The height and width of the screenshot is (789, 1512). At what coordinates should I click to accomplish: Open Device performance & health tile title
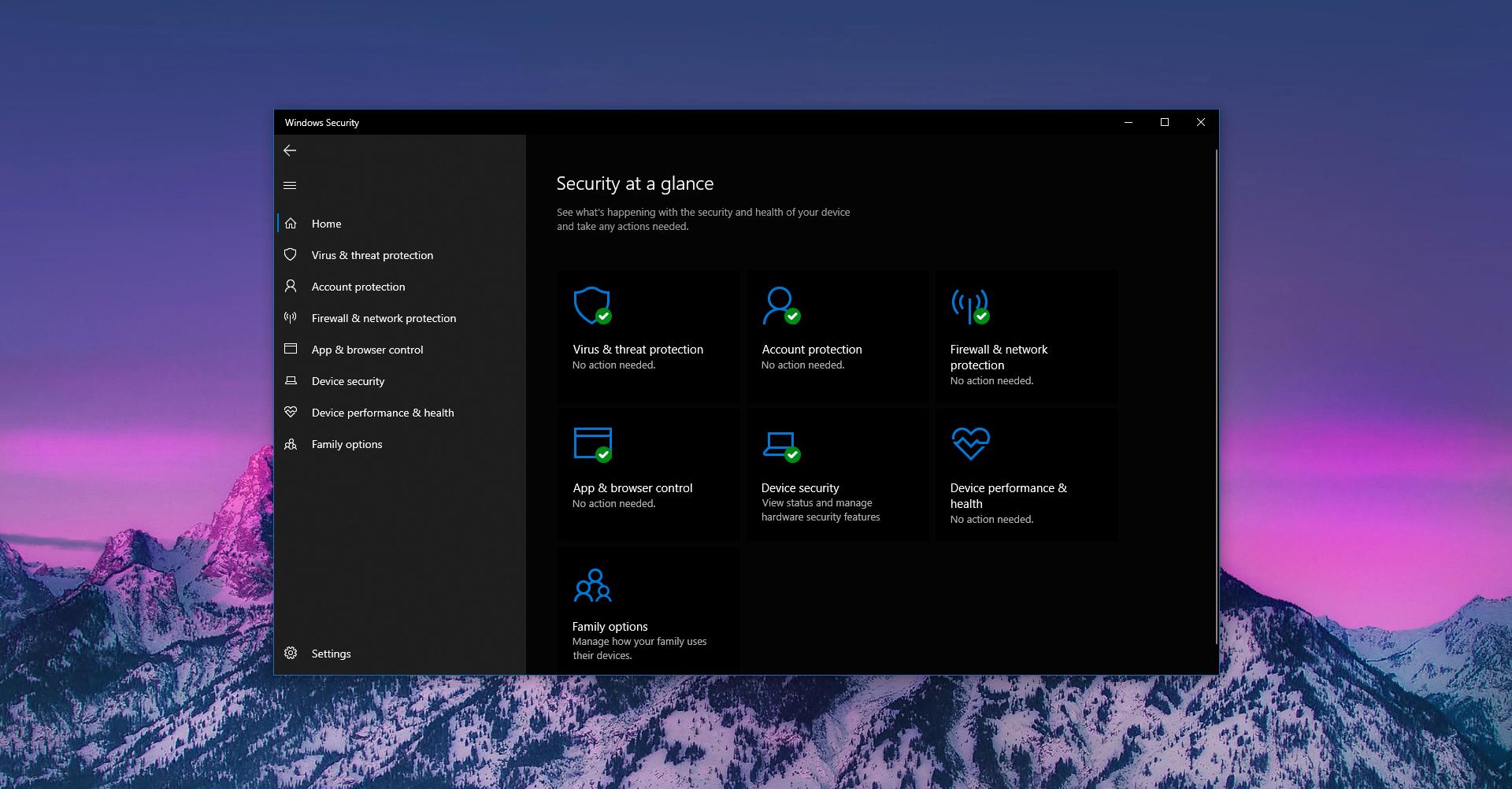(1008, 496)
